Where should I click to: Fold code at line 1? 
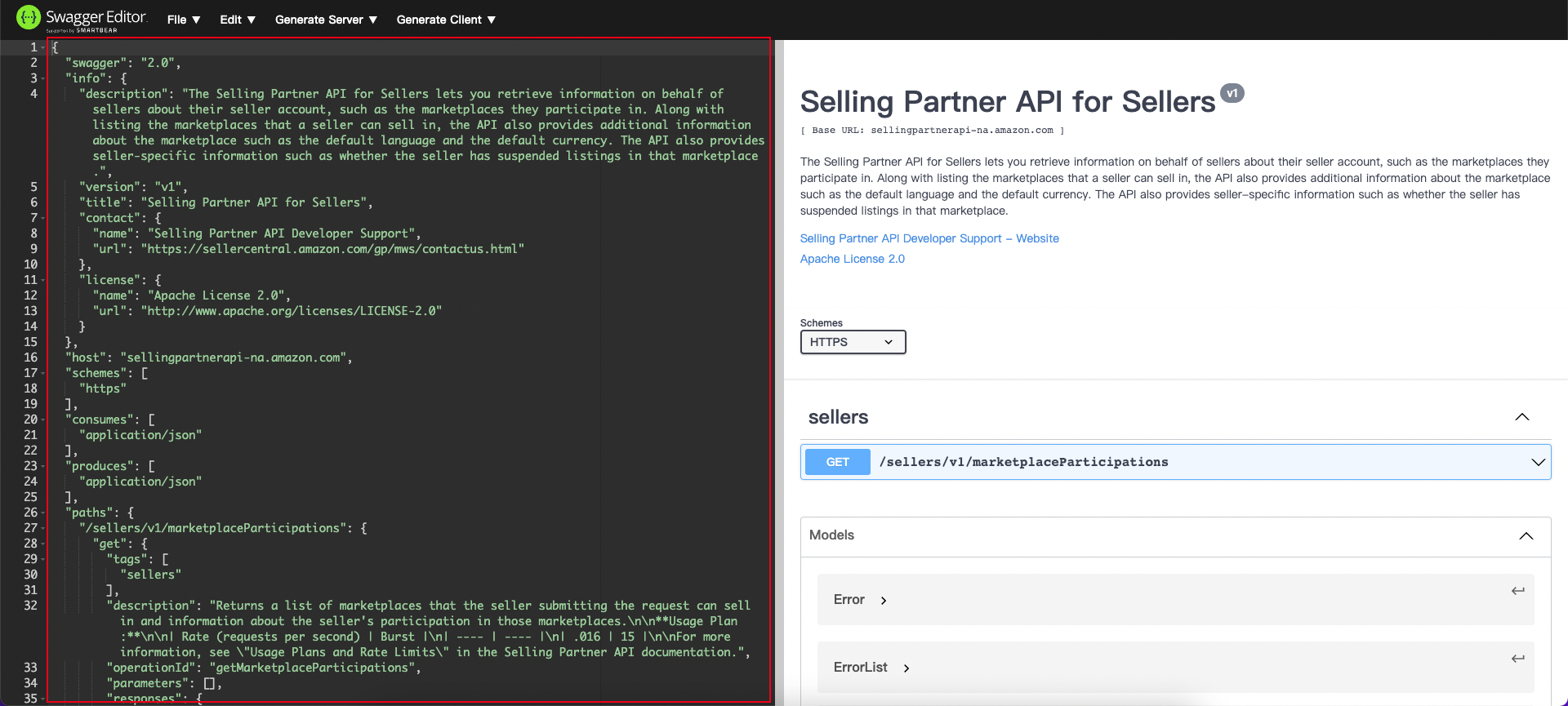(x=42, y=47)
